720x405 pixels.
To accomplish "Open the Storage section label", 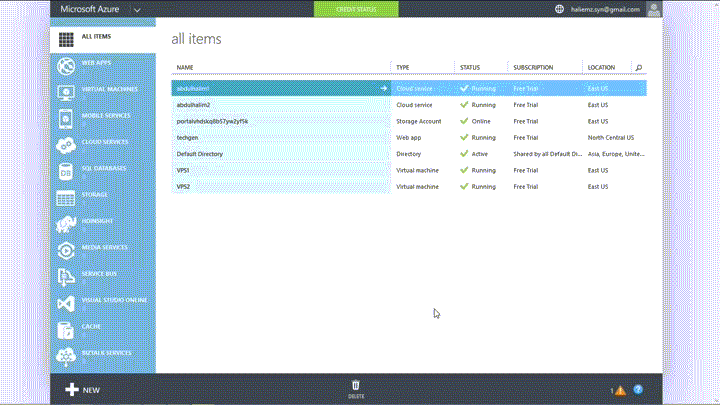I will coord(95,195).
